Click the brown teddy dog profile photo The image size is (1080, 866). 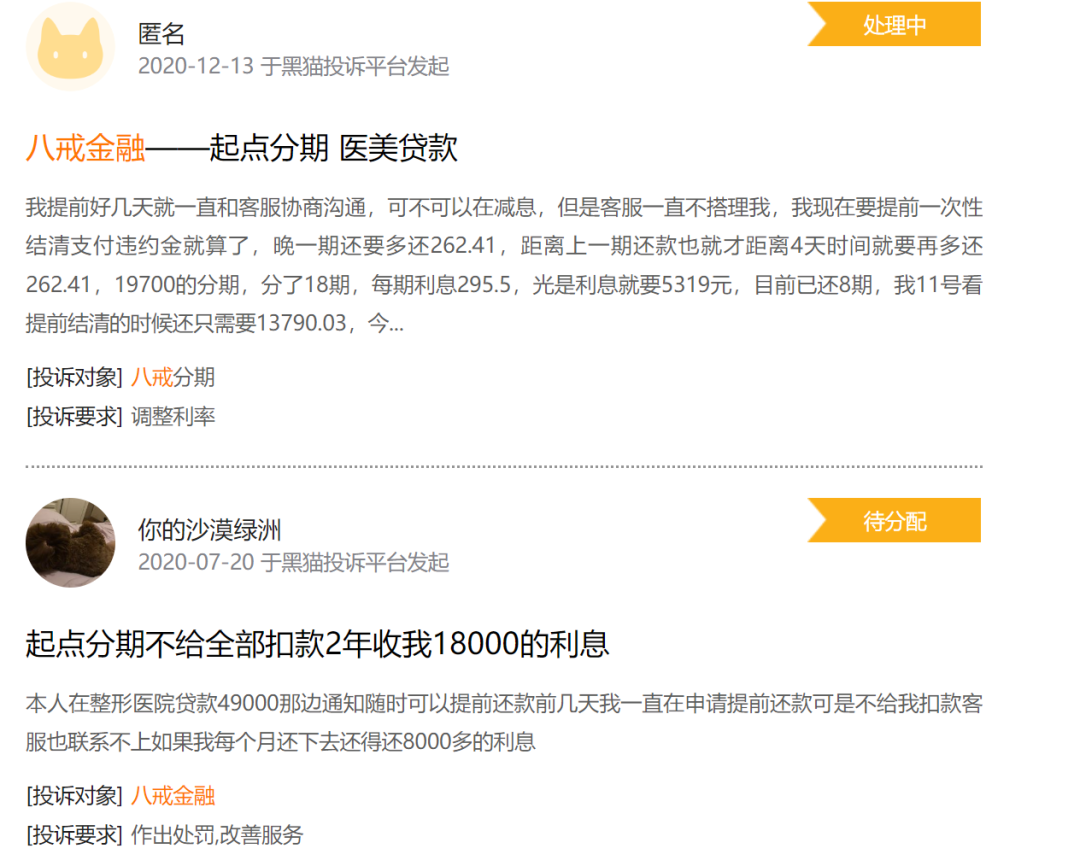click(x=69, y=542)
